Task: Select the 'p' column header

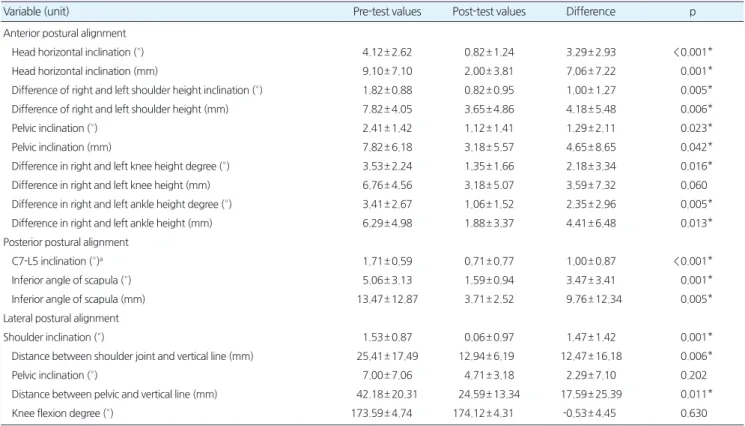Action: (x=693, y=12)
